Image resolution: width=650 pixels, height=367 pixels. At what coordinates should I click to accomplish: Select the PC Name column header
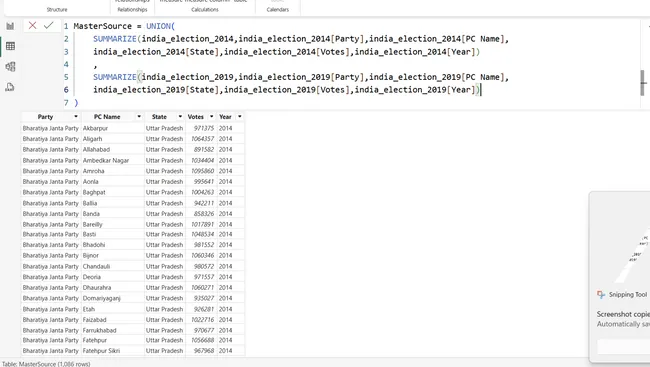point(107,117)
